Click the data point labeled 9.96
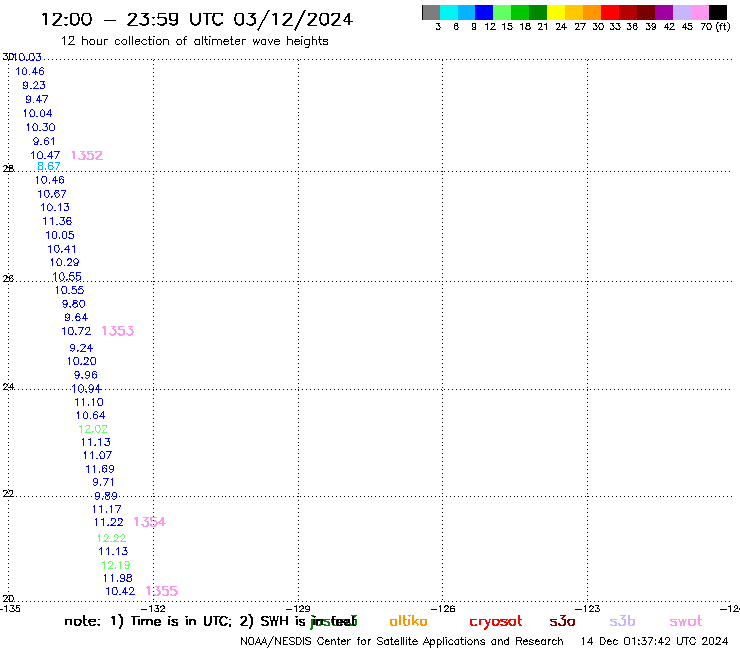 tap(86, 375)
